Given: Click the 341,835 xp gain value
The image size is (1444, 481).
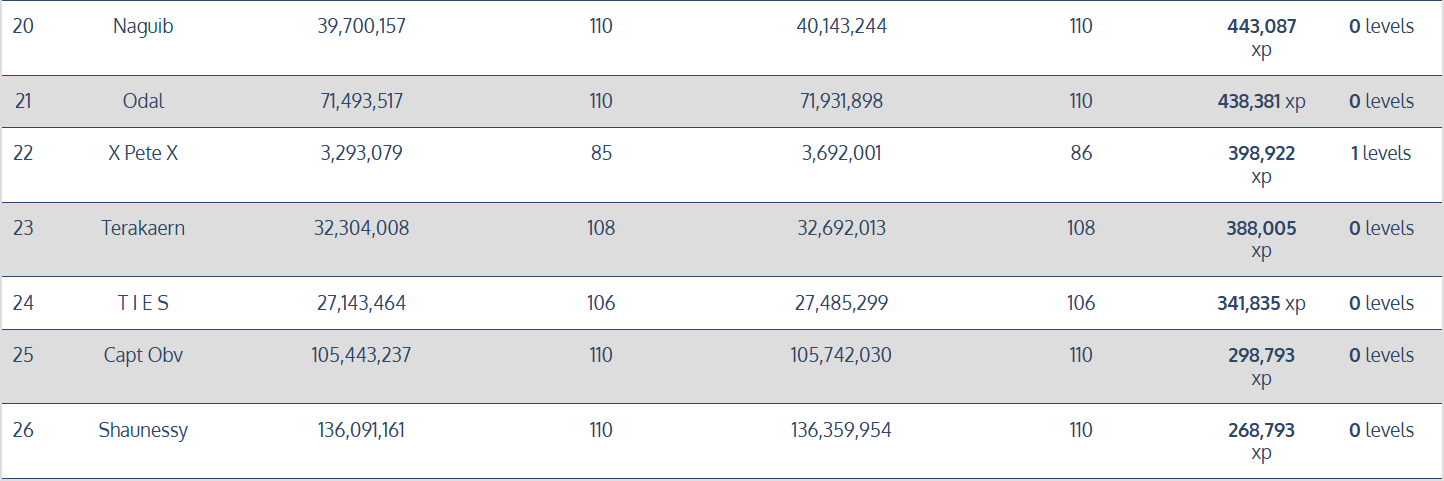Looking at the screenshot, I should pyautogui.click(x=1253, y=303).
